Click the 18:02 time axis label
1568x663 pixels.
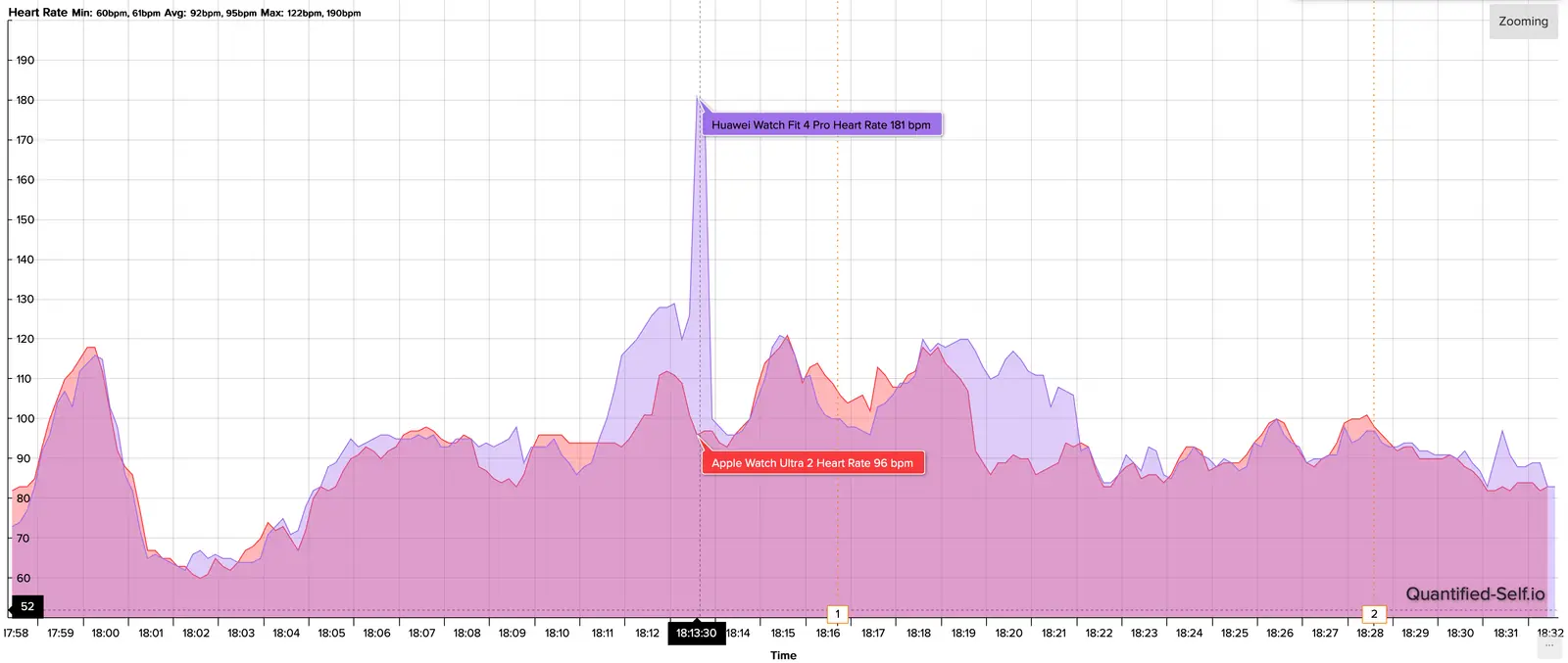196,633
